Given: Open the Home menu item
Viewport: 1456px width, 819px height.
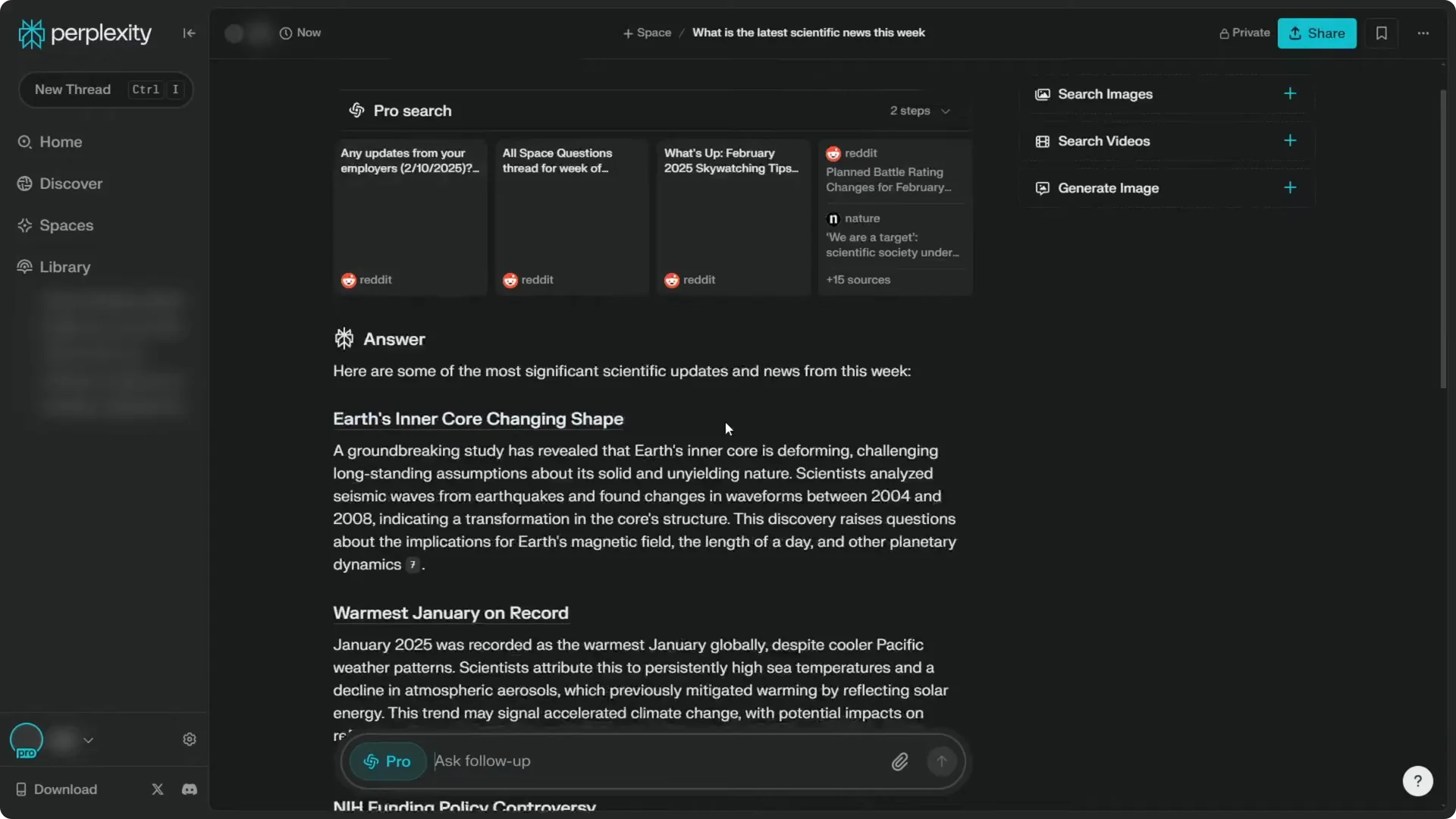Looking at the screenshot, I should click(61, 142).
